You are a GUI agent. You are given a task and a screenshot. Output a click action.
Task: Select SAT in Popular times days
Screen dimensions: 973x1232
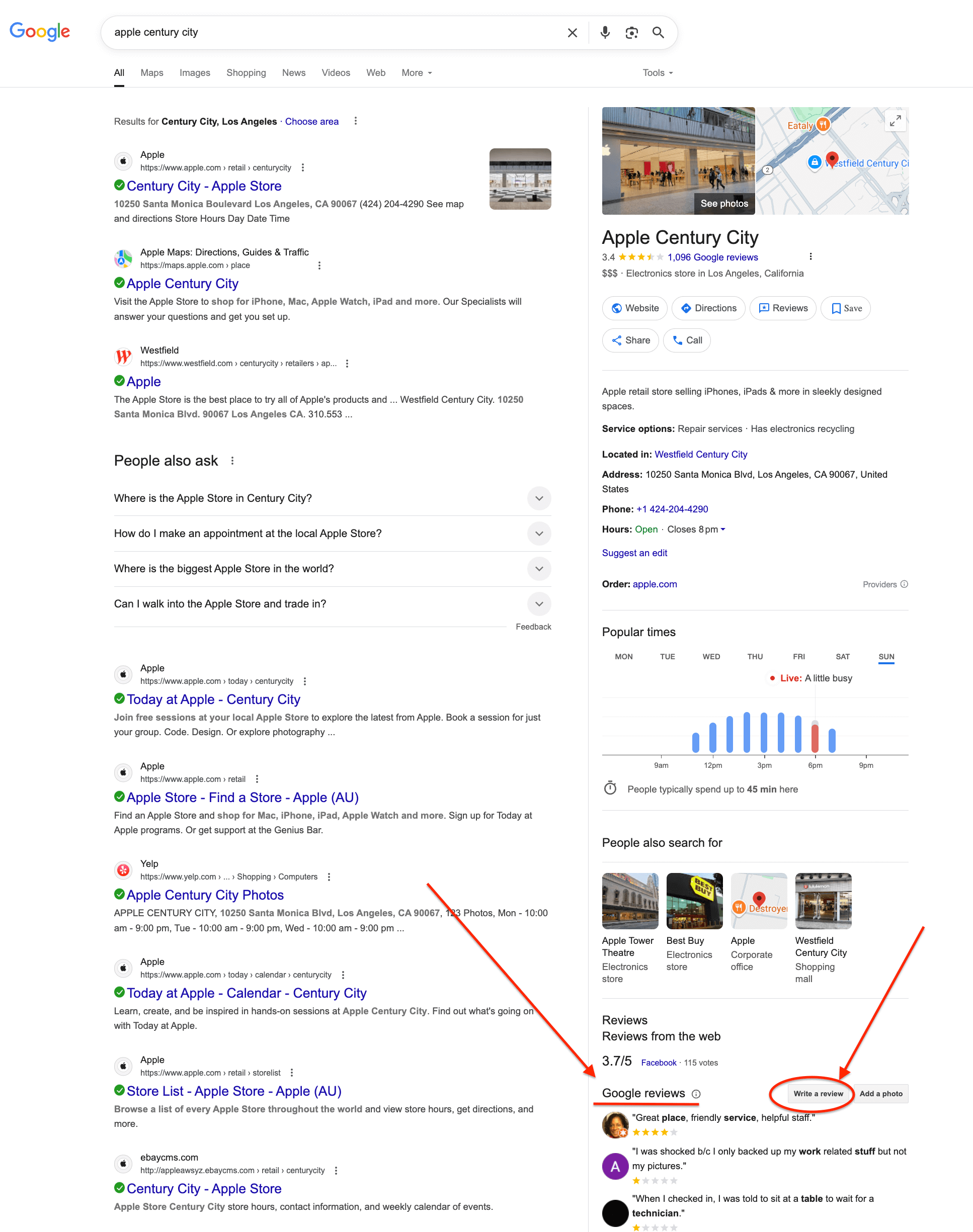click(842, 656)
